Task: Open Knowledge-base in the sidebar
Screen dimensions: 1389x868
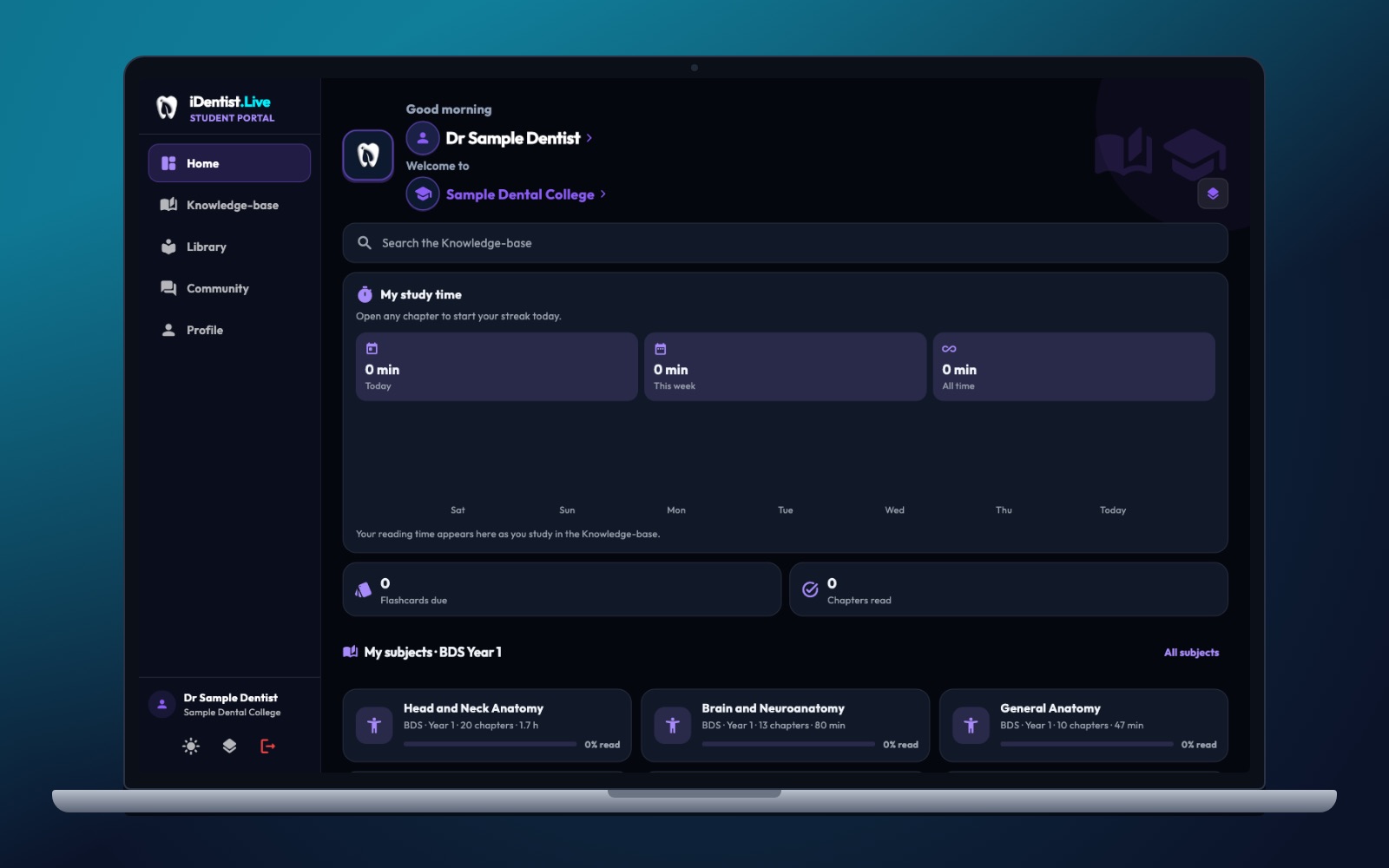Action: pyautogui.click(x=229, y=205)
